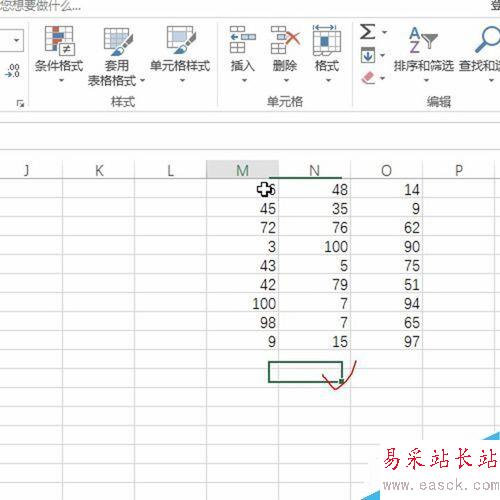This screenshot has height=500, width=500.
Task: Click the Format as Table (套用表格格式) icon
Action: [x=118, y=41]
